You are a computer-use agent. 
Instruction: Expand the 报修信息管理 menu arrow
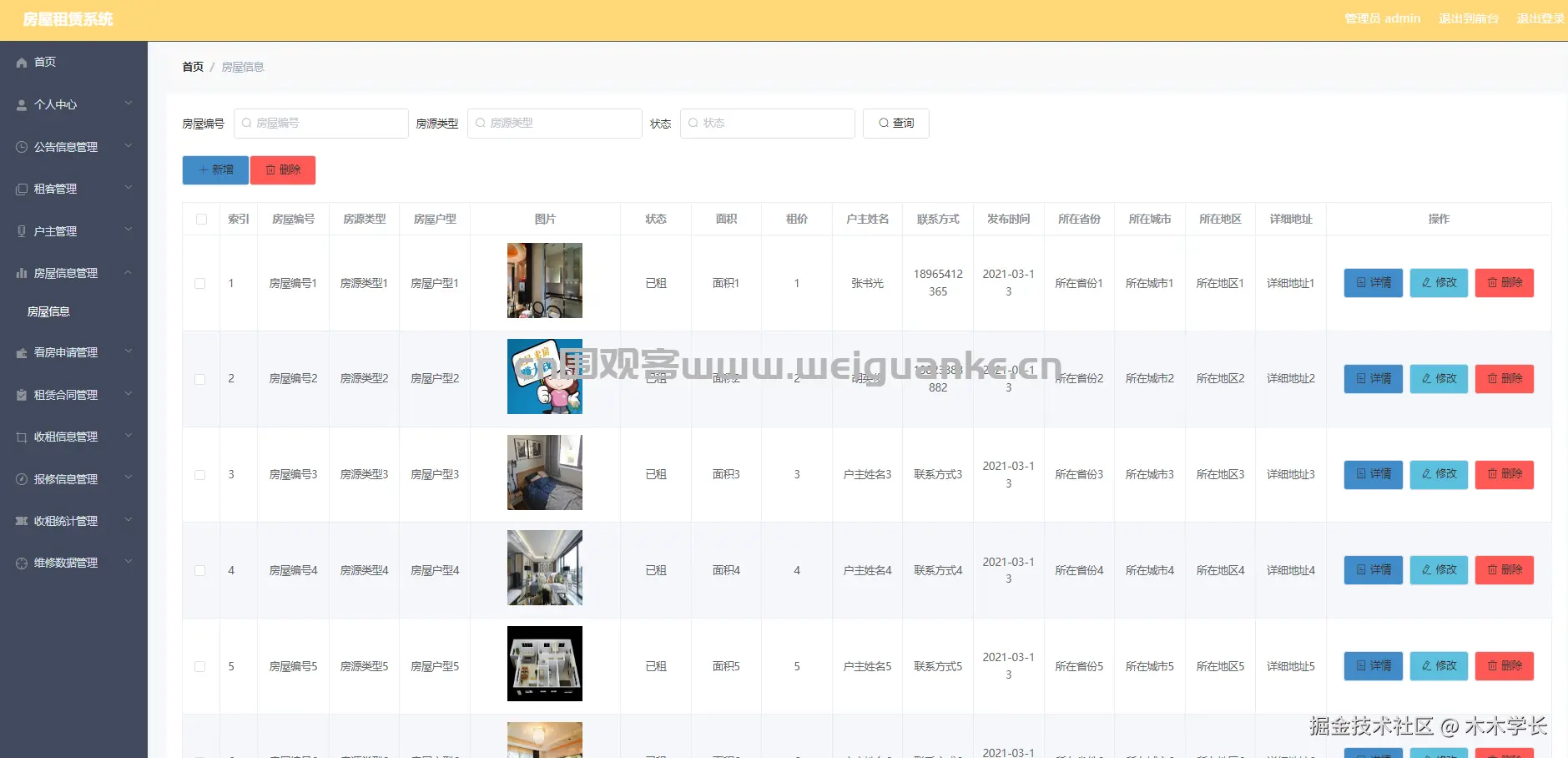[x=129, y=478]
